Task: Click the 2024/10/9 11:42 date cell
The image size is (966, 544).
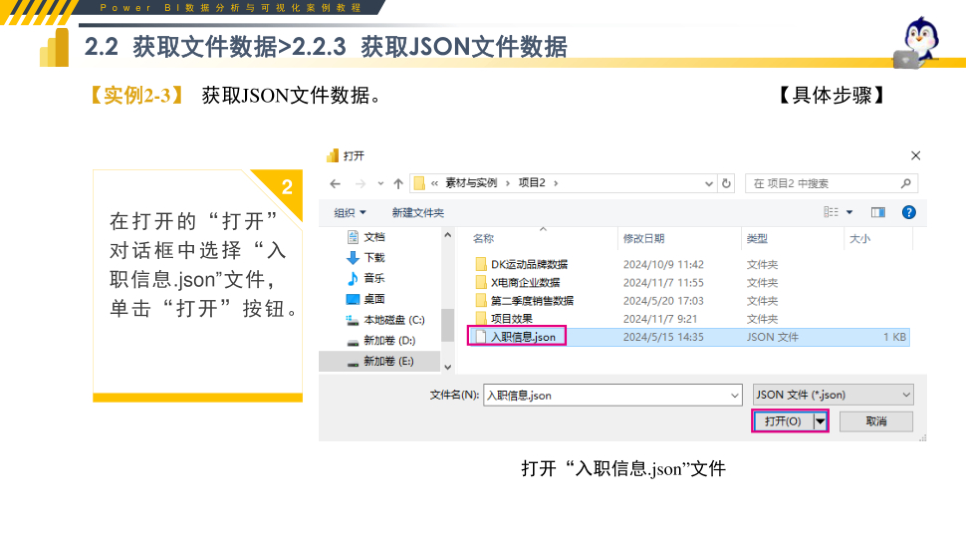Action: coord(663,264)
